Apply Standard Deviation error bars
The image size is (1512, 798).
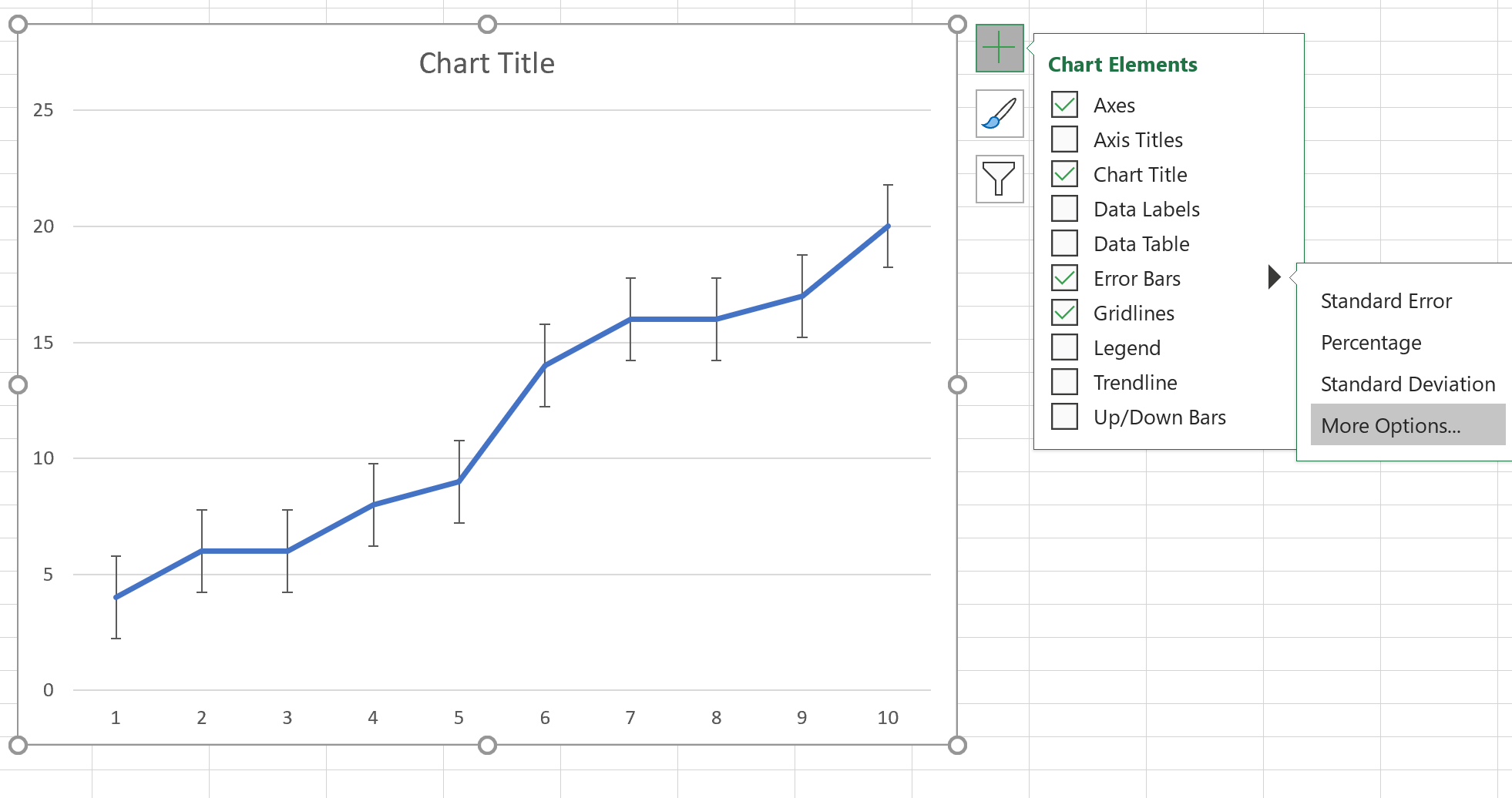tap(1407, 384)
